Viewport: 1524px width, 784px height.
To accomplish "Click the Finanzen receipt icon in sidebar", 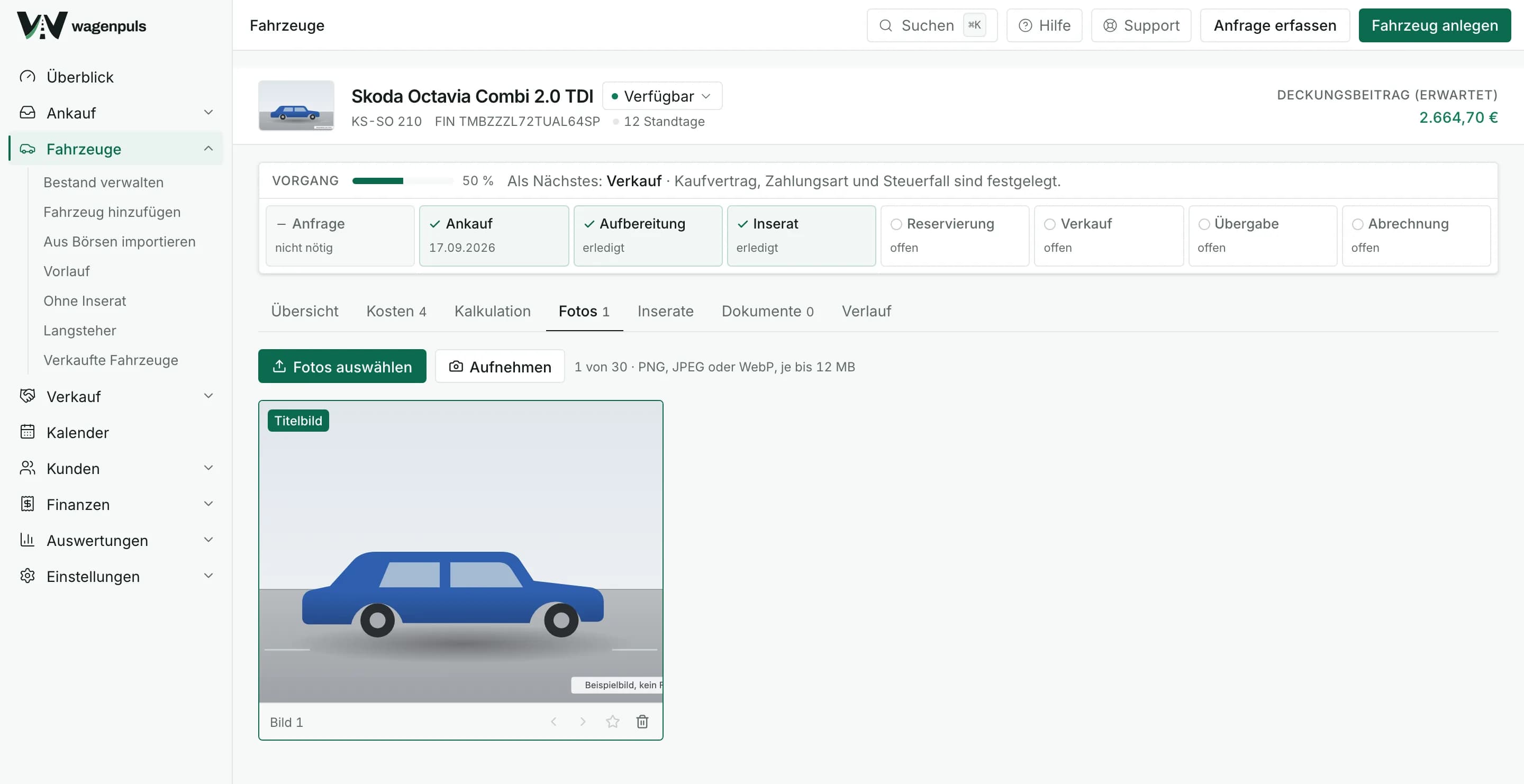I will (27, 504).
